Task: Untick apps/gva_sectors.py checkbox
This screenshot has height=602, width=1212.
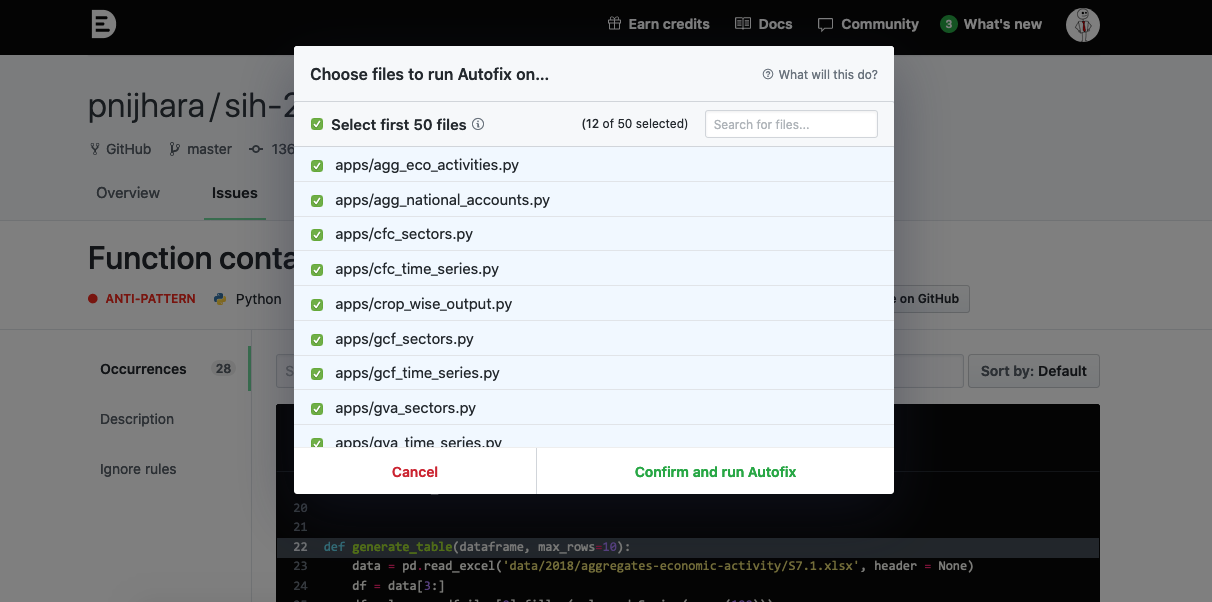Action: [317, 409]
